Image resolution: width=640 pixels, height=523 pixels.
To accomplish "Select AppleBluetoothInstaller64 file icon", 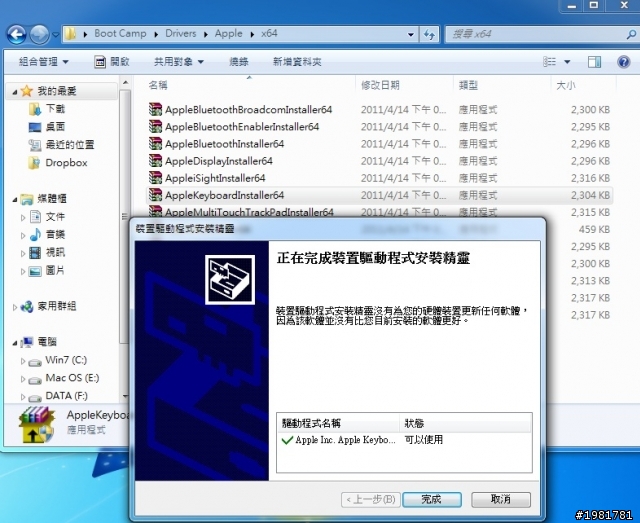I will point(155,143).
